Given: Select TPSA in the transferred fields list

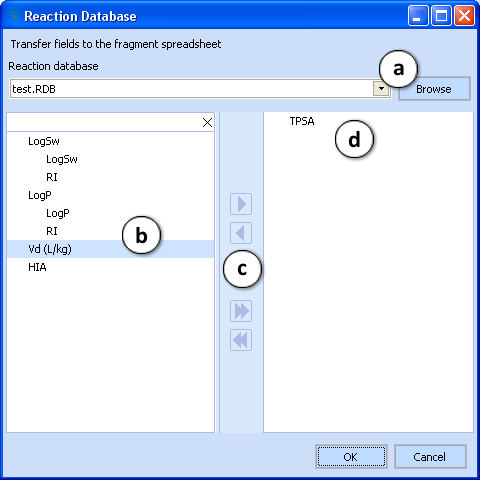Looking at the screenshot, I should click(302, 121).
